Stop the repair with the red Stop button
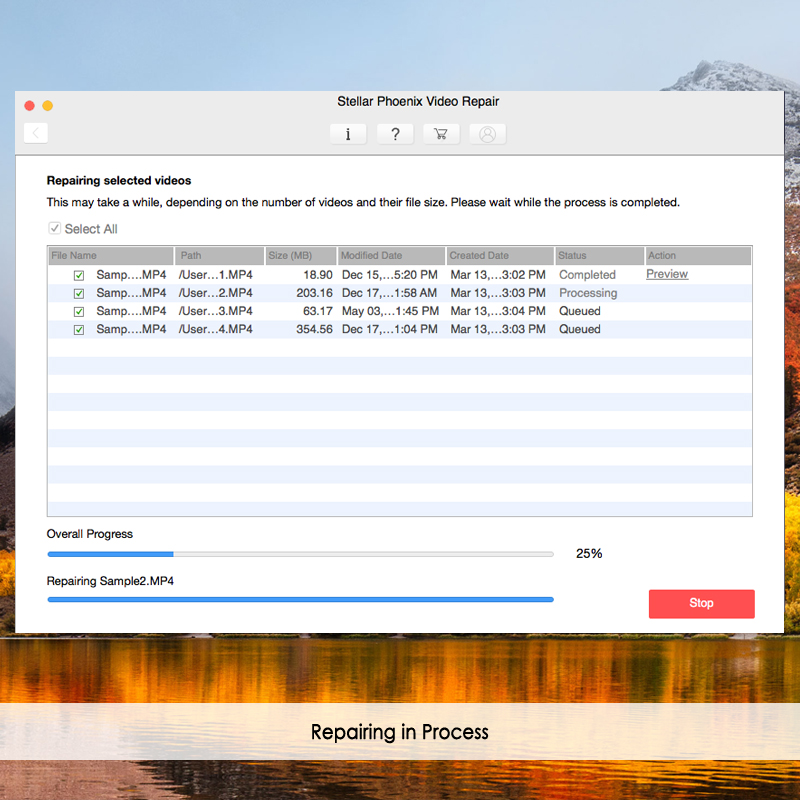 click(702, 604)
